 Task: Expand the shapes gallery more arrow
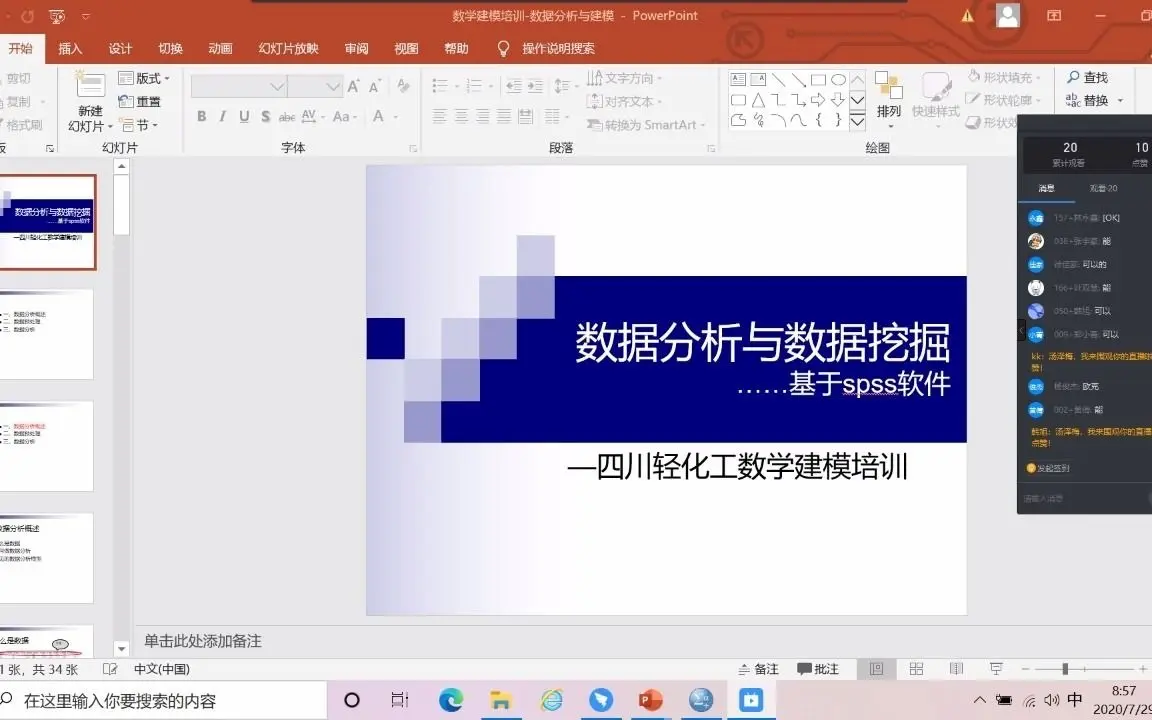[857, 120]
